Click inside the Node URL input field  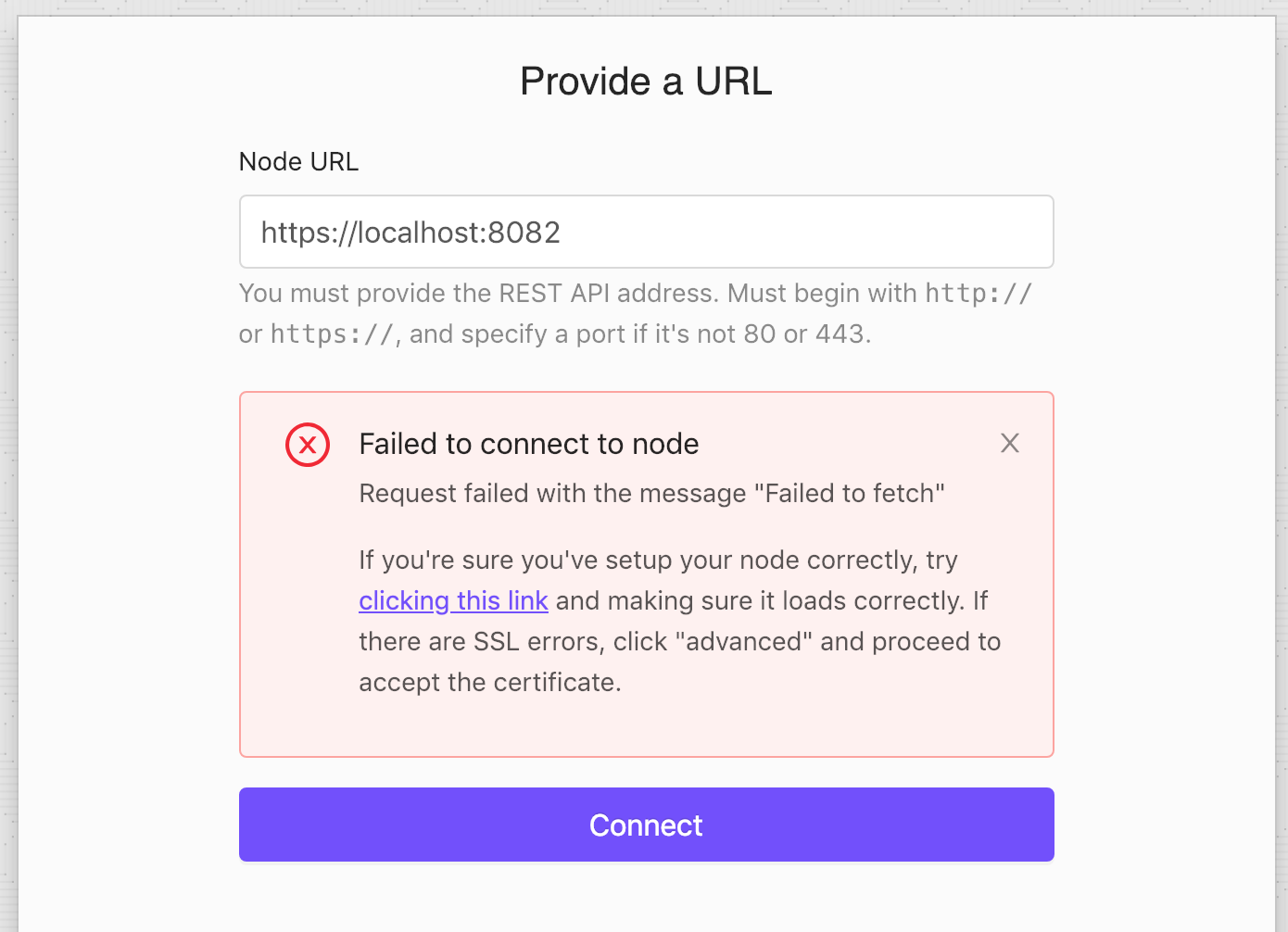(x=646, y=232)
